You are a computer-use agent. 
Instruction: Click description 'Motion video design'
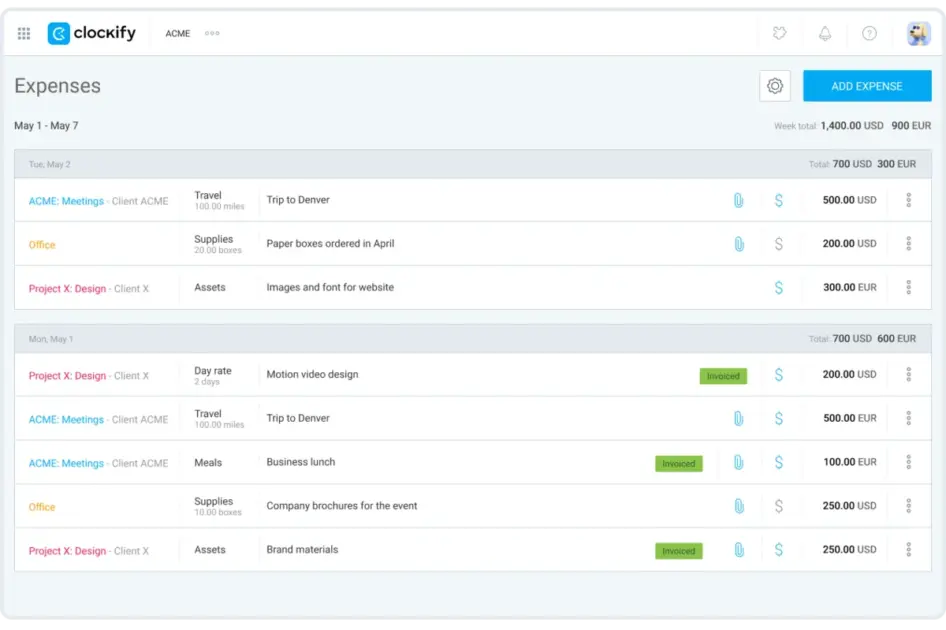coord(313,375)
